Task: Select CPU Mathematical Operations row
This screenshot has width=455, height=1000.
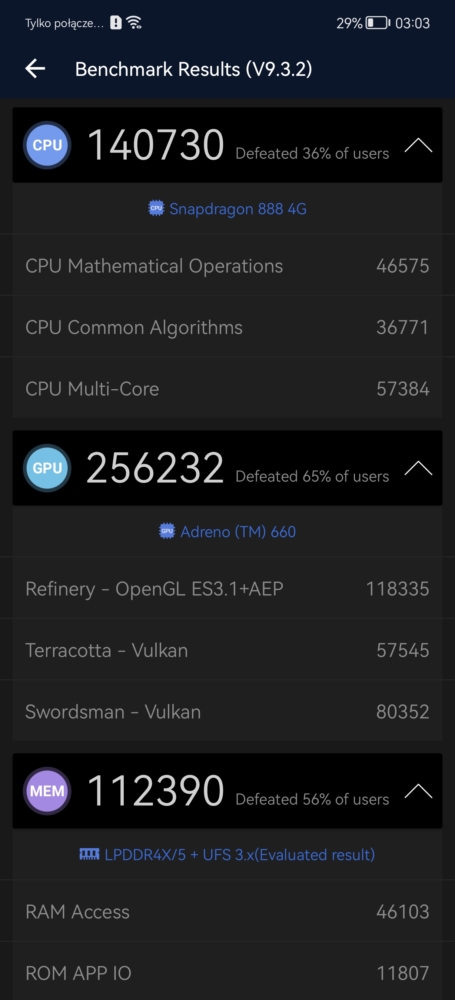Action: coord(227,266)
